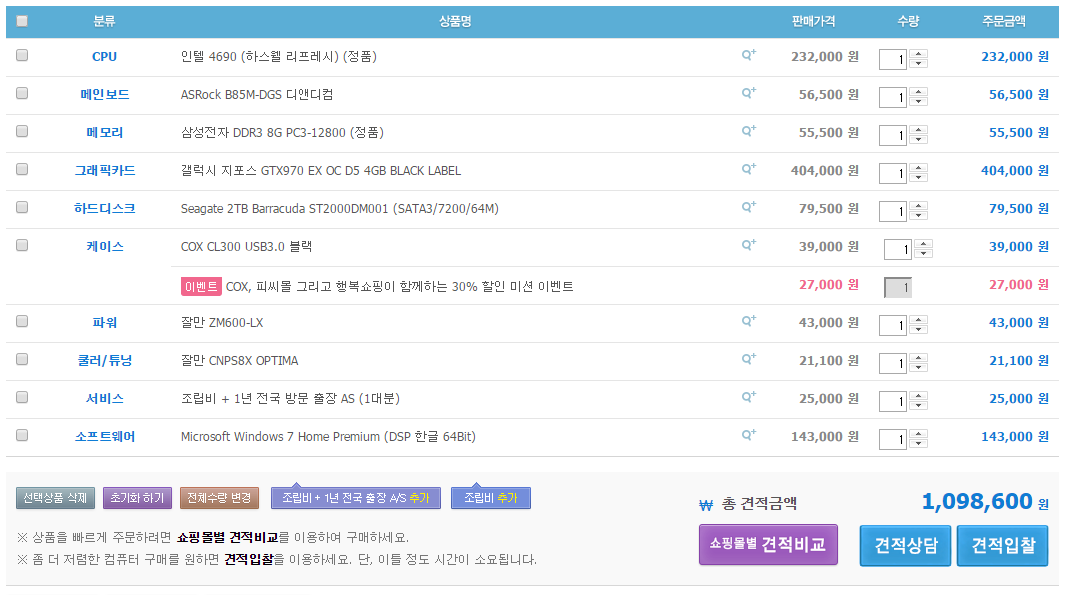Image resolution: width=1068 pixels, height=595 pixels.
Task: Click 견적상담 button
Action: [x=905, y=545]
